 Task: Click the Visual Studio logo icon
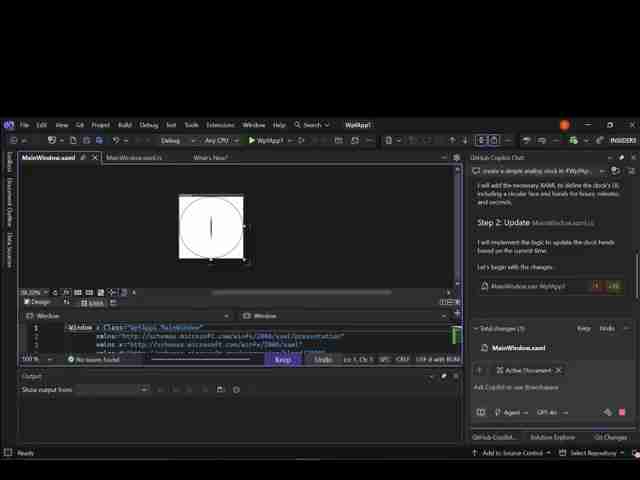click(x=9, y=125)
